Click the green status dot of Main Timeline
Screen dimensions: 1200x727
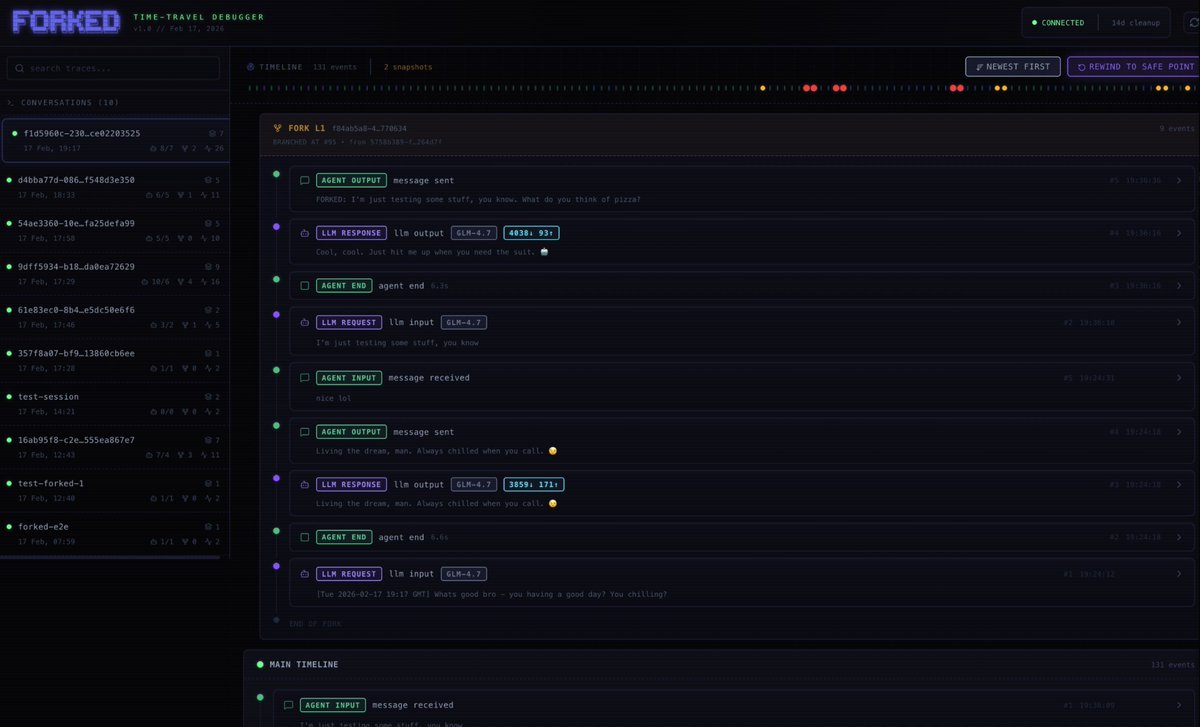[x=260, y=664]
